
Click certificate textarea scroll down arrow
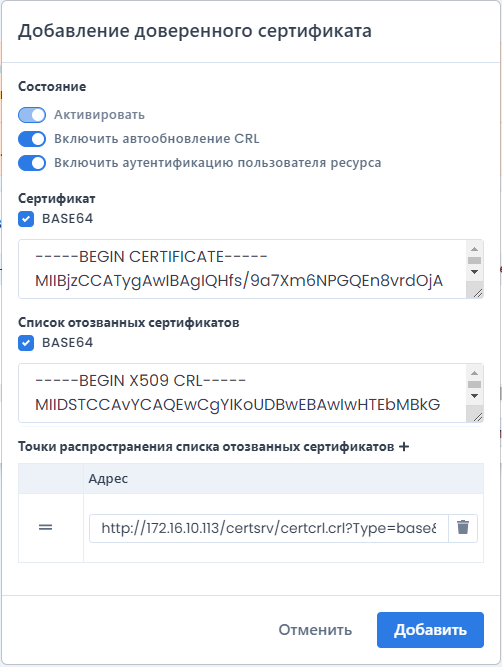point(474,272)
